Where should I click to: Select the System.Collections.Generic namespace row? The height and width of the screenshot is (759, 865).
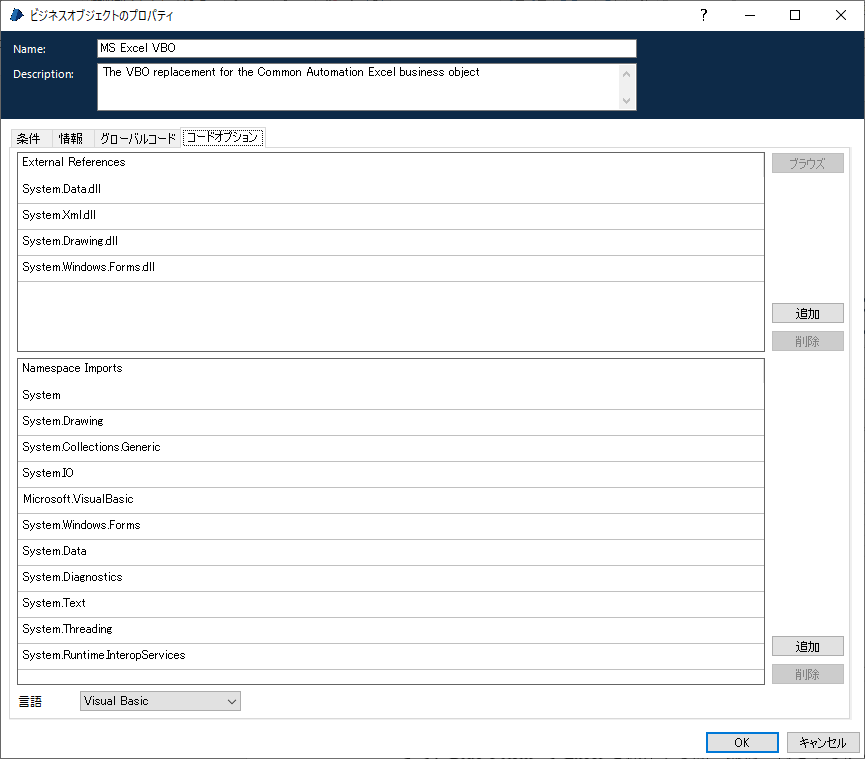[x=391, y=447]
